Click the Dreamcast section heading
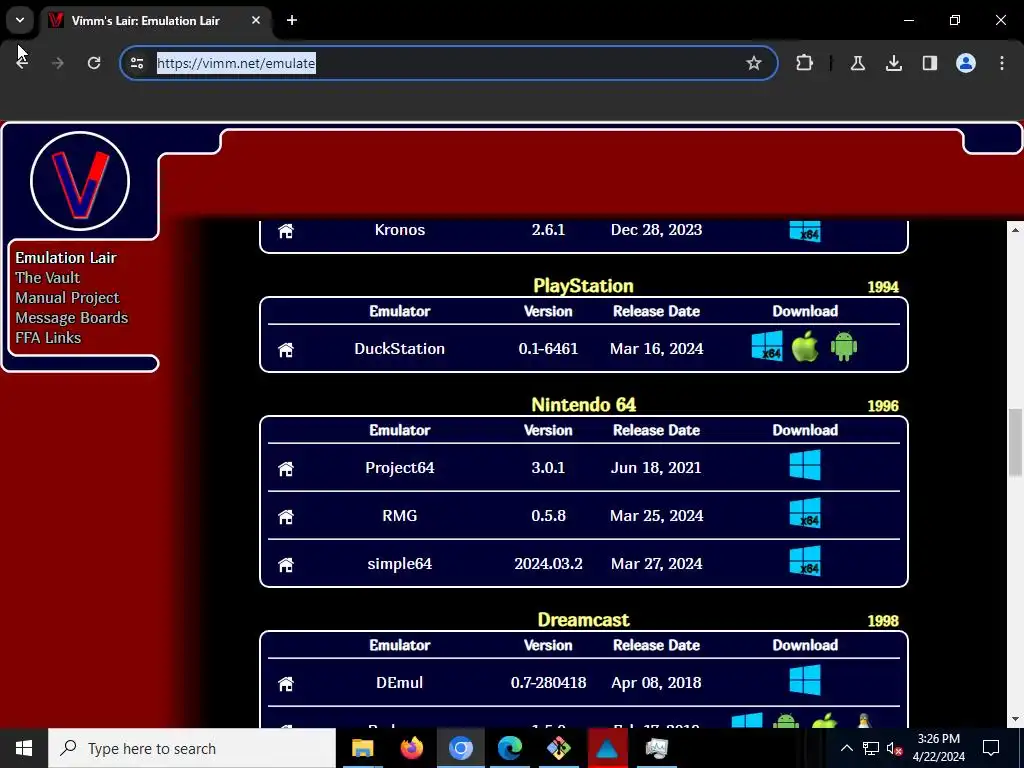Screen dimensions: 1024x768 click(x=583, y=620)
